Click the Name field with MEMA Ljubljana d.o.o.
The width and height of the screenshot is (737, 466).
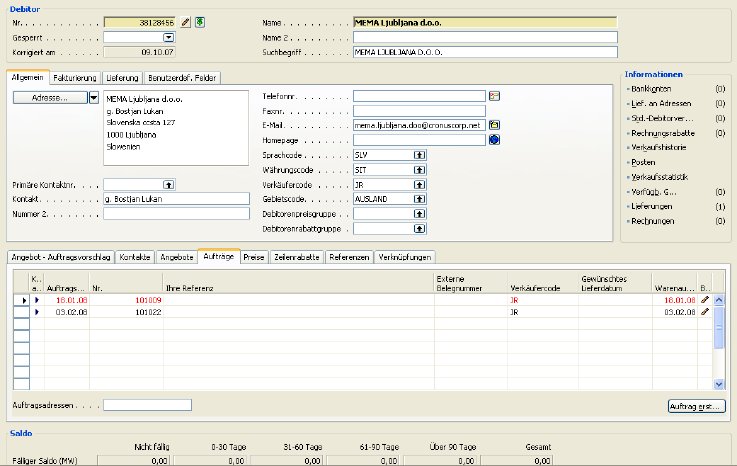click(x=485, y=22)
